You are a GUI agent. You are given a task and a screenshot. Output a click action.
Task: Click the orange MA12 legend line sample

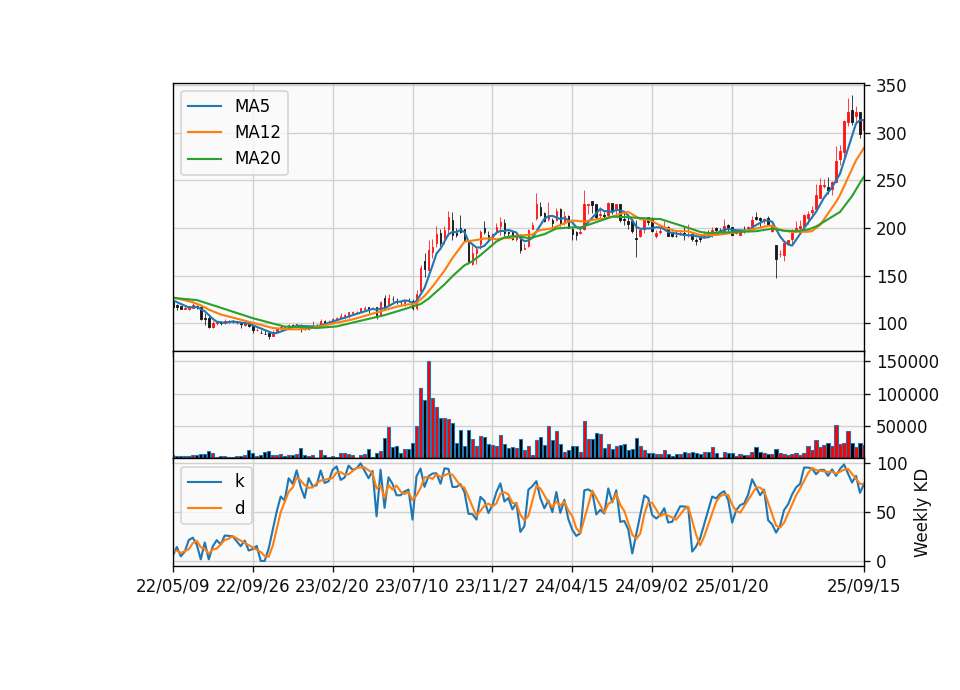pyautogui.click(x=204, y=132)
